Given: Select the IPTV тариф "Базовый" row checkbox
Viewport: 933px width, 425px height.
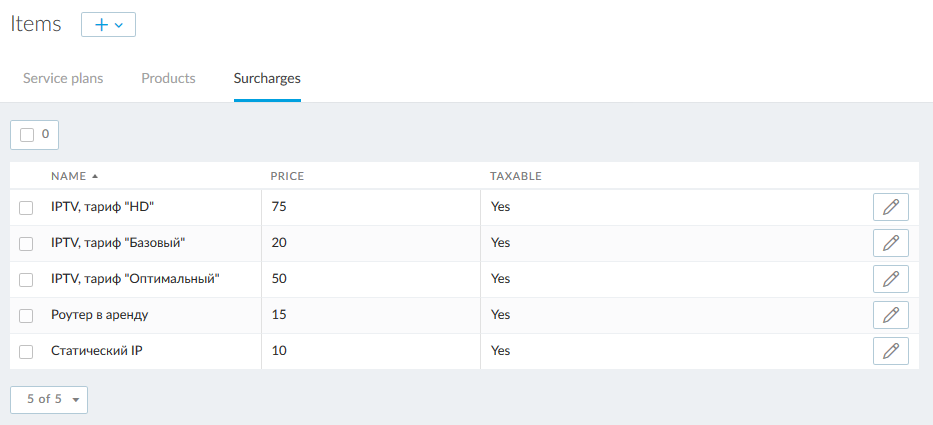Looking at the screenshot, I should (27, 244).
